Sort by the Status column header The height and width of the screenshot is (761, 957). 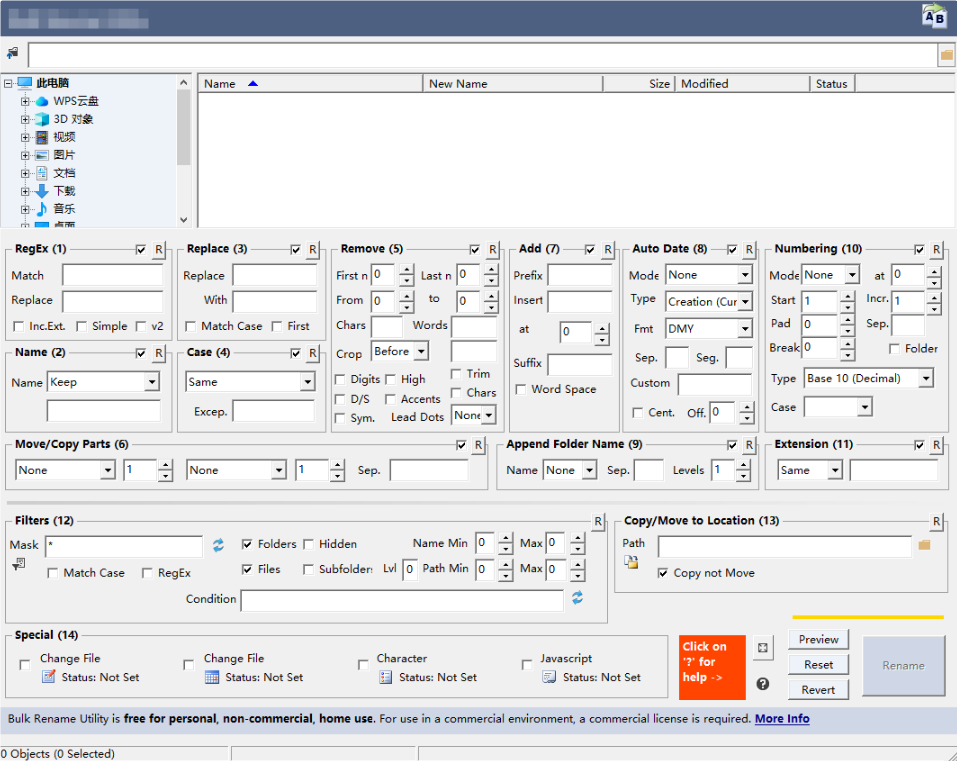[x=832, y=84]
